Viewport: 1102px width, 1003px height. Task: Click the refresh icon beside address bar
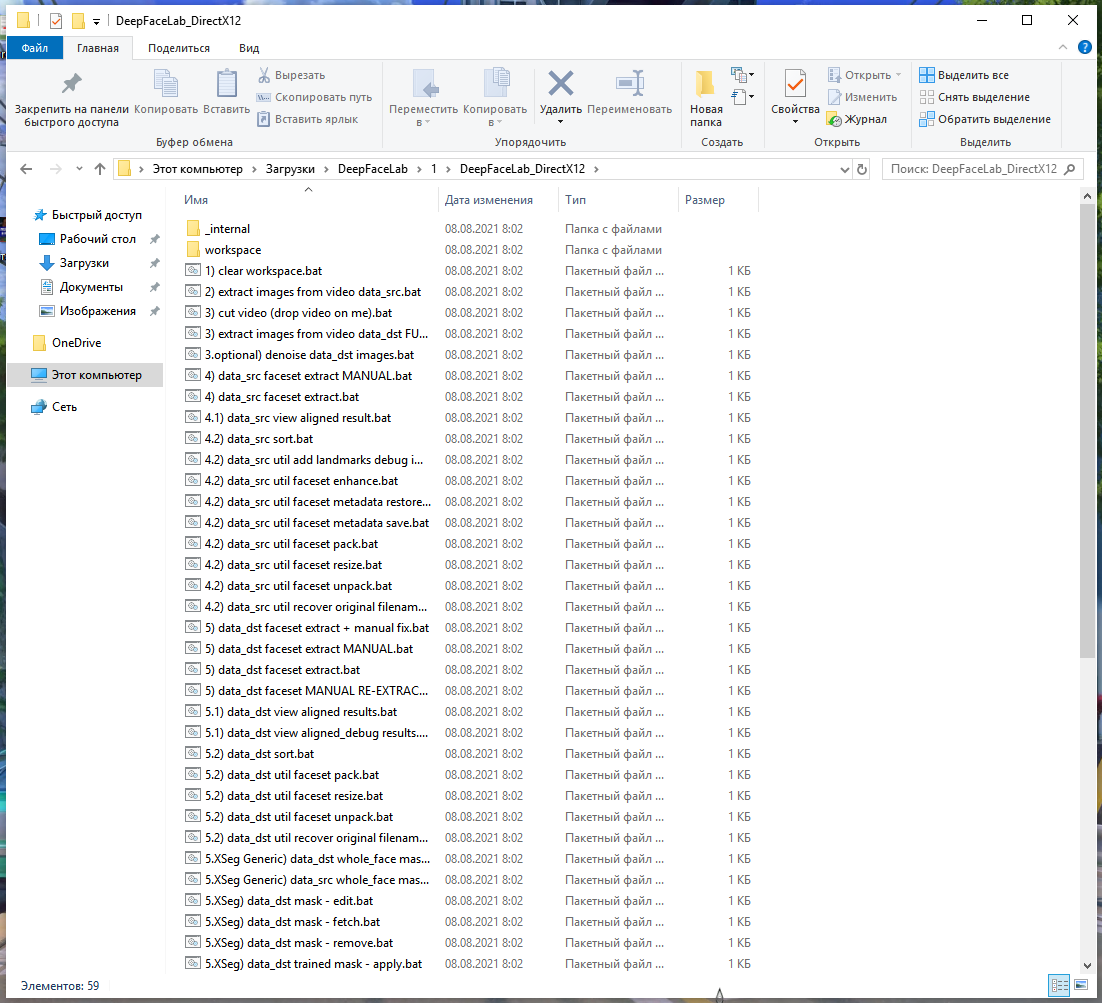tap(862, 169)
